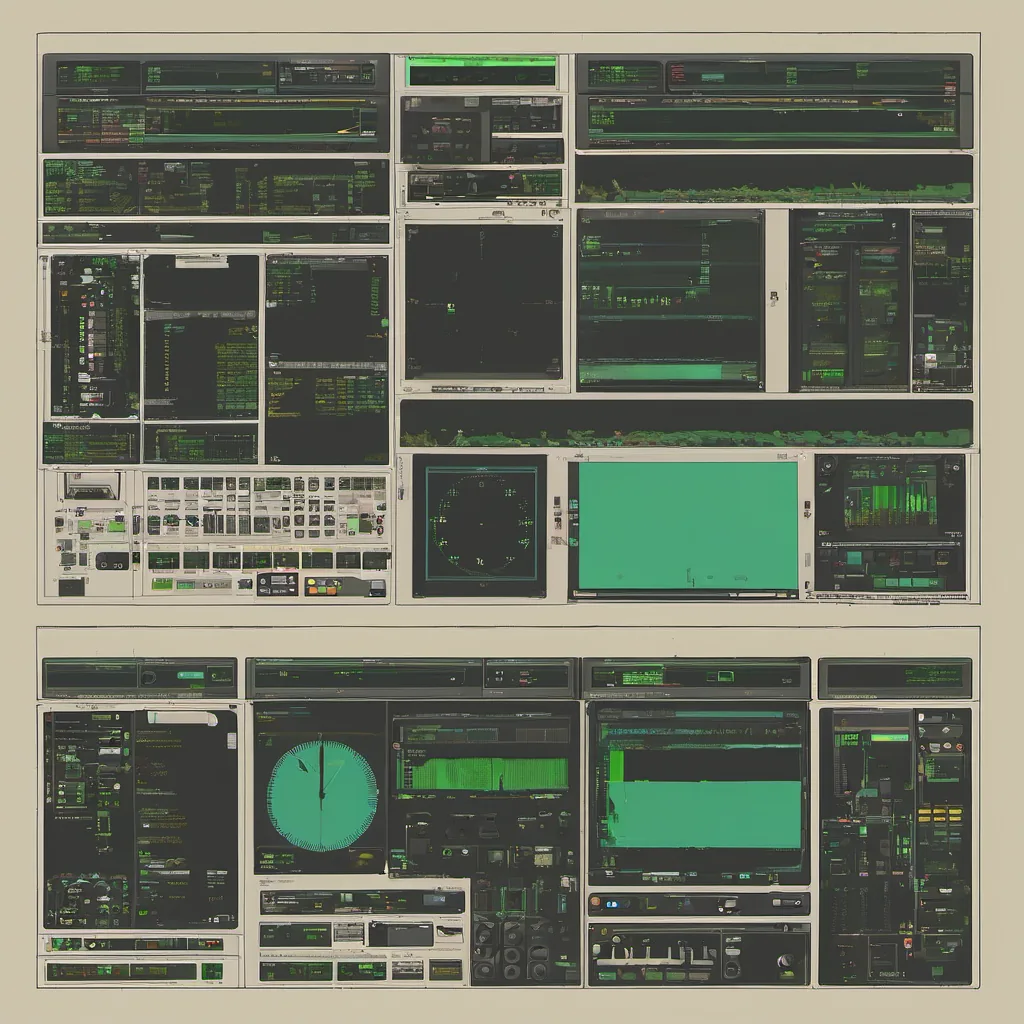This screenshot has width=1024, height=1024.
Task: Click the large solid green monitor screen
Action: pyautogui.click(x=687, y=526)
